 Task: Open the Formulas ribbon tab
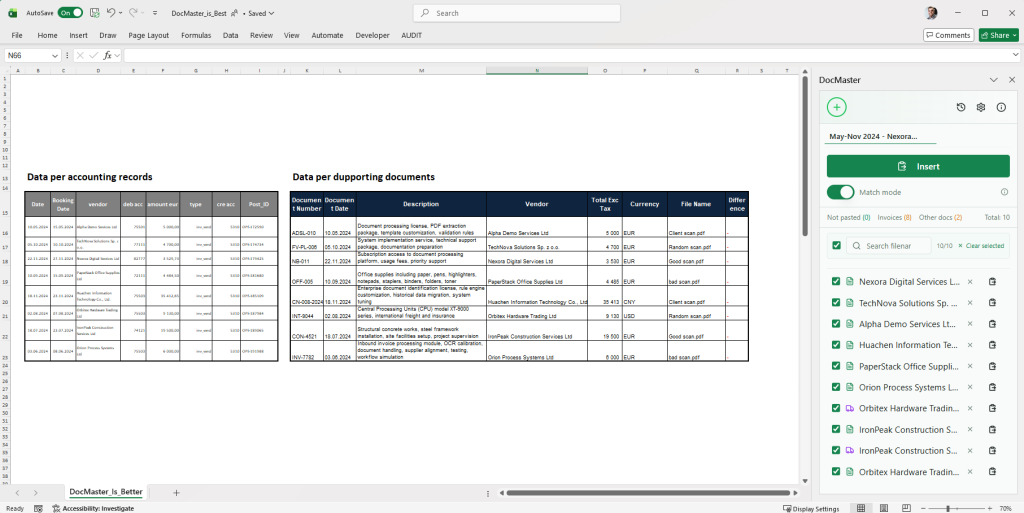(196, 35)
